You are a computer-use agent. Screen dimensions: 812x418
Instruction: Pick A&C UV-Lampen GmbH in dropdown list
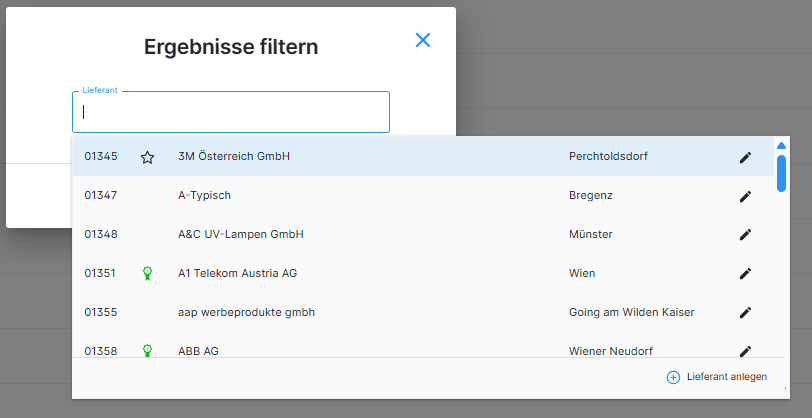[x=240, y=235]
